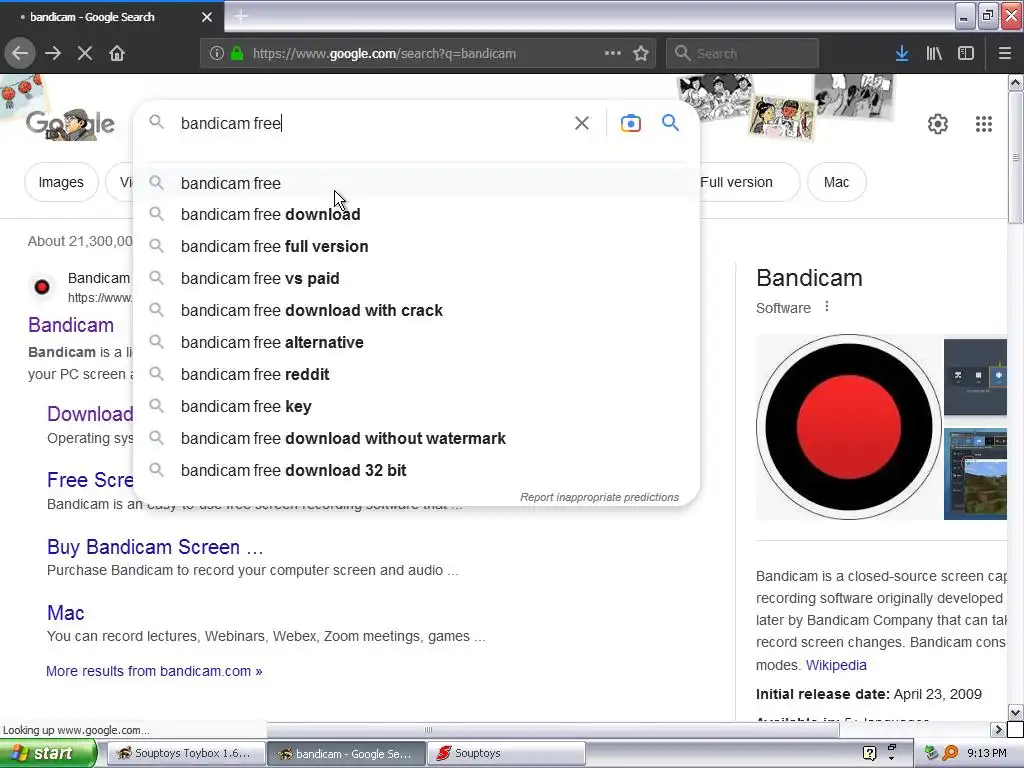
Task: Open the Firefox library icon
Action: [x=934, y=54]
